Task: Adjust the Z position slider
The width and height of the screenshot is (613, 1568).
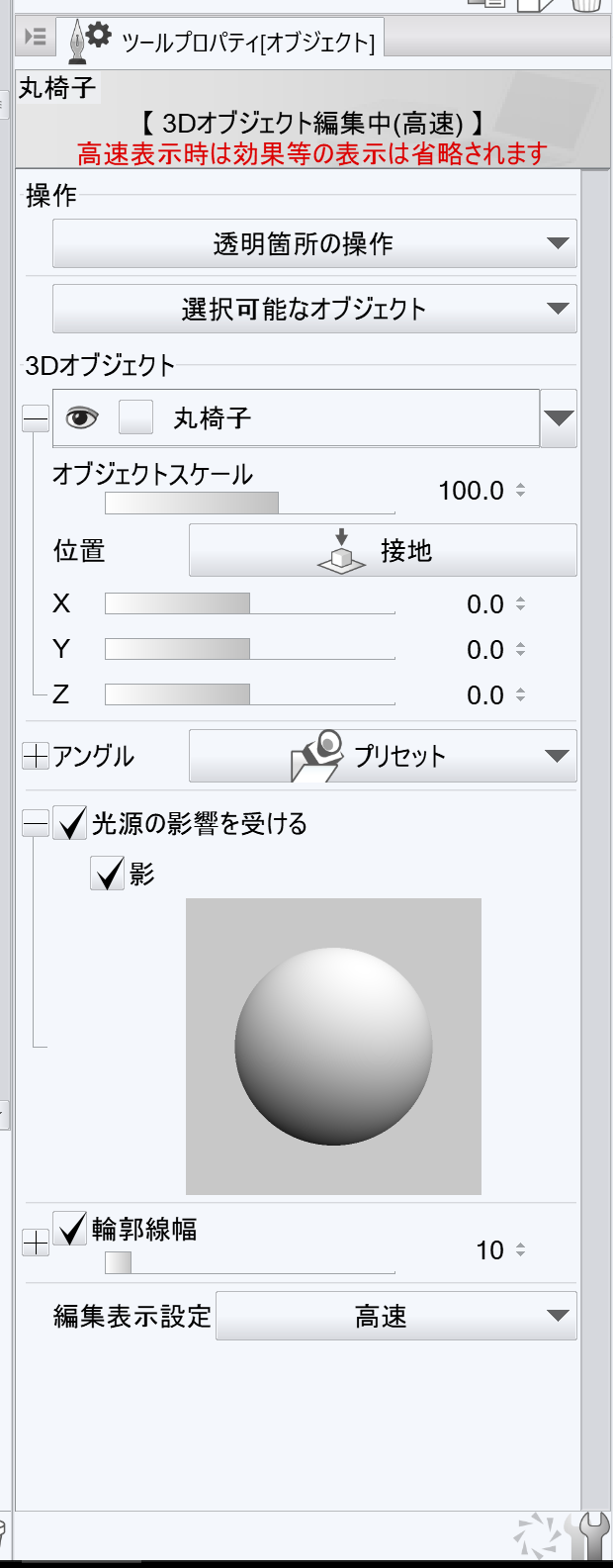Action: point(250,694)
